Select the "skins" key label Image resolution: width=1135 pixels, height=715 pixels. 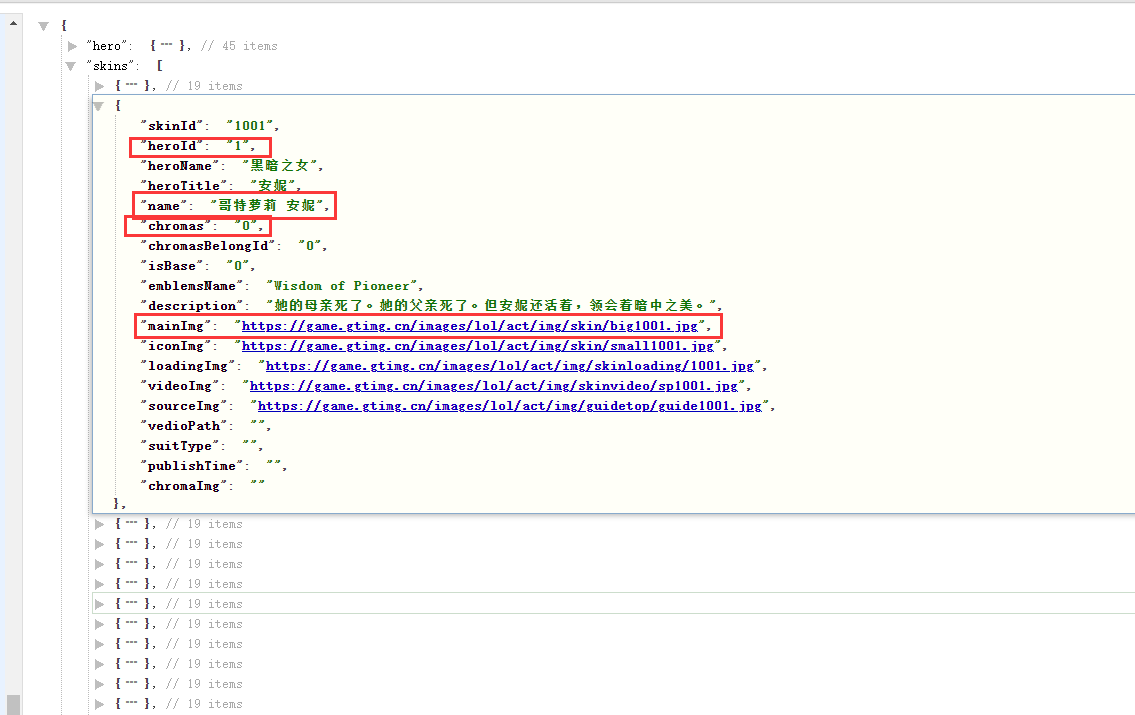(x=111, y=66)
